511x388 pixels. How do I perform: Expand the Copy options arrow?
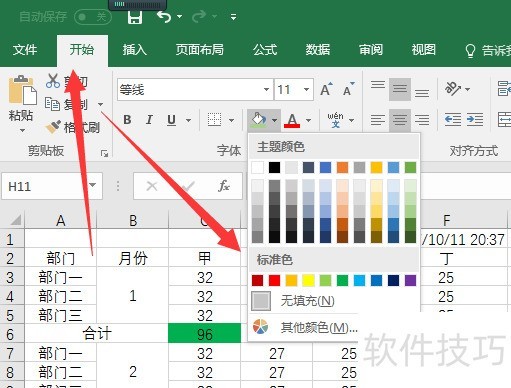coord(100,104)
